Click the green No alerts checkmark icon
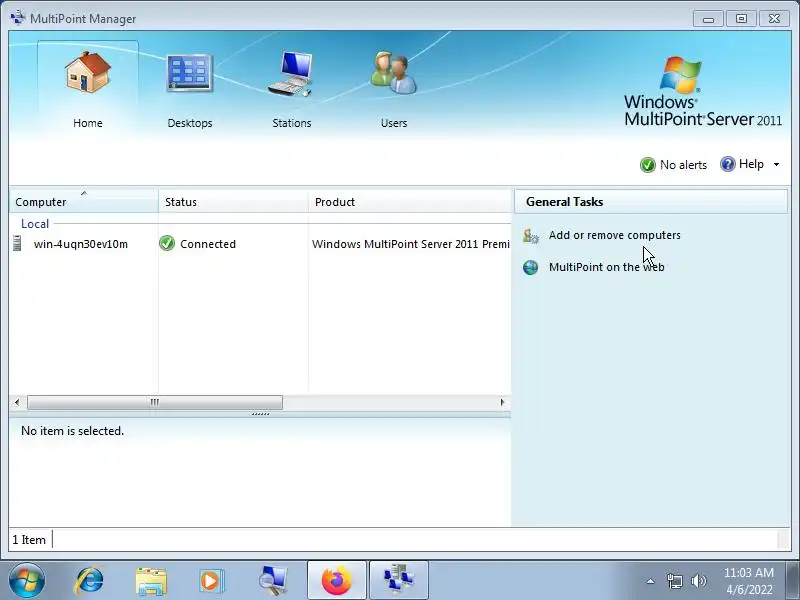Image resolution: width=800 pixels, height=600 pixels. point(647,165)
